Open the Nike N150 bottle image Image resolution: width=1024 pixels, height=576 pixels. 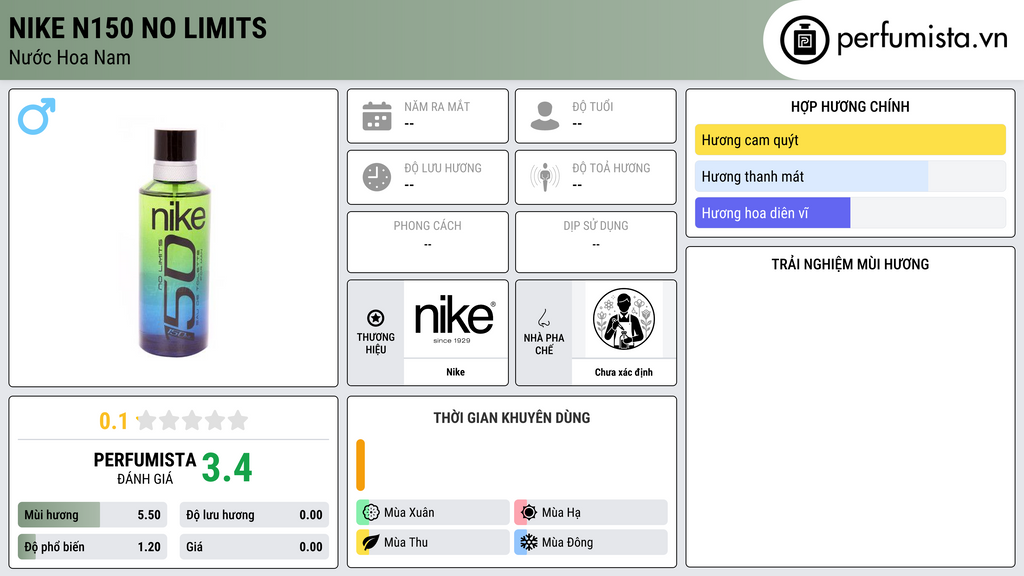pos(174,242)
